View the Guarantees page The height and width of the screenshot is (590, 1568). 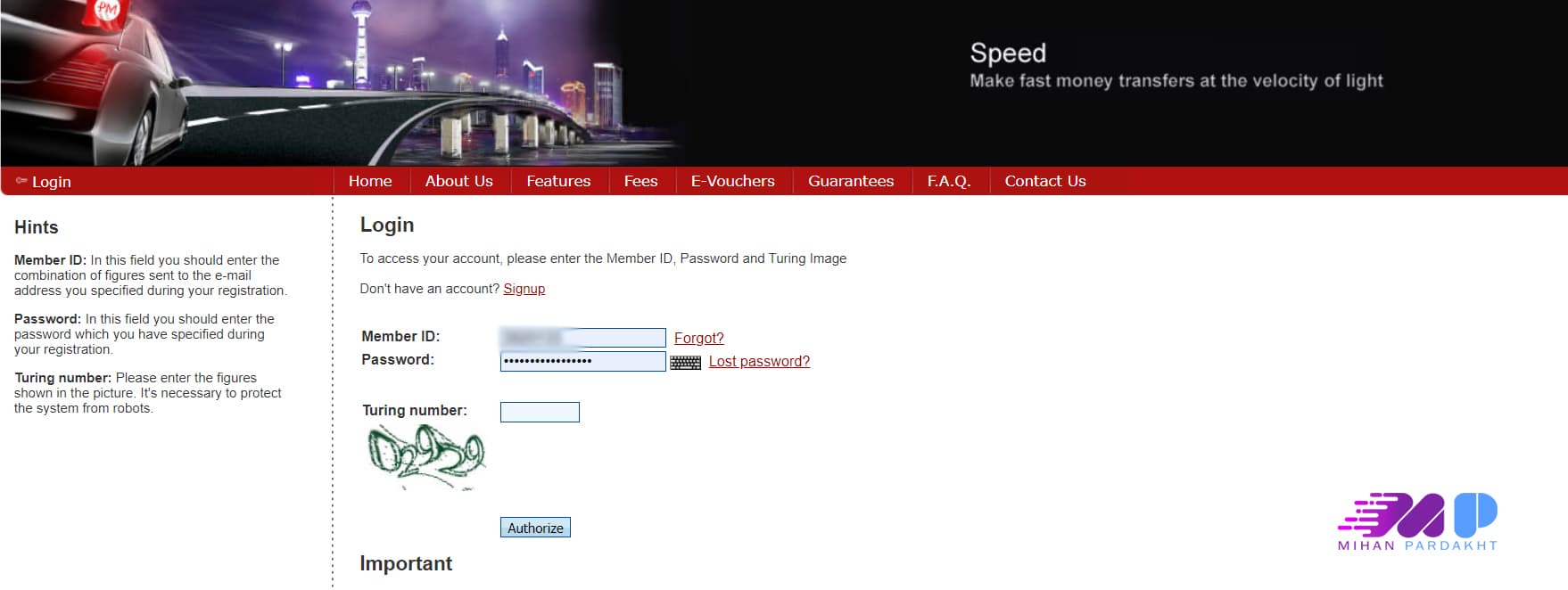850,181
